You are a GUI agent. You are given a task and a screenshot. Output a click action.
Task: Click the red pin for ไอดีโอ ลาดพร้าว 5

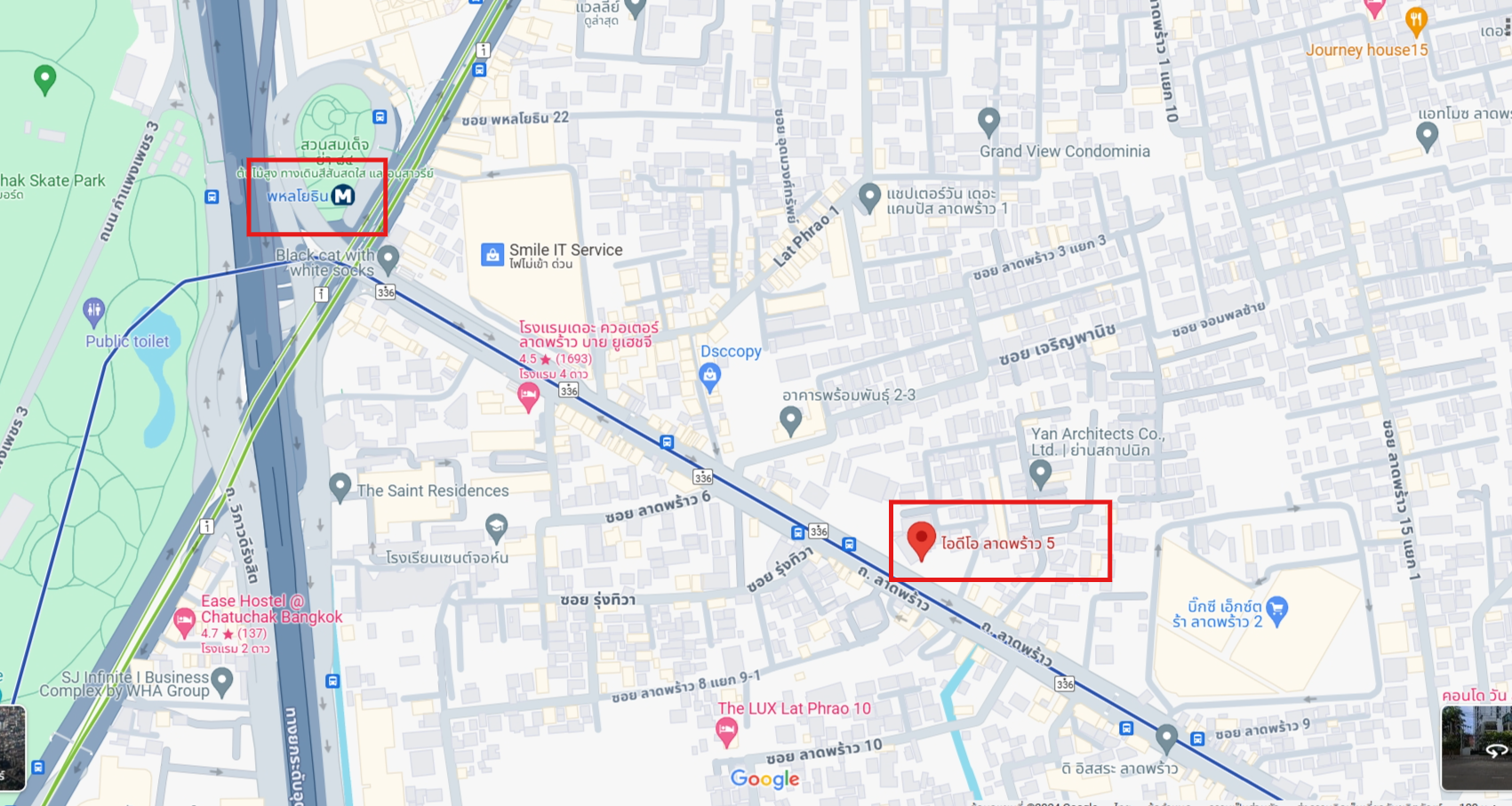(x=921, y=540)
